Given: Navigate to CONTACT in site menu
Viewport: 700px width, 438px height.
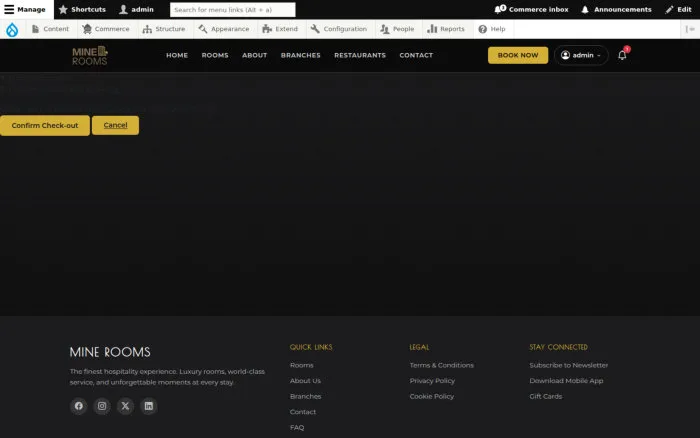Looking at the screenshot, I should [x=416, y=55].
